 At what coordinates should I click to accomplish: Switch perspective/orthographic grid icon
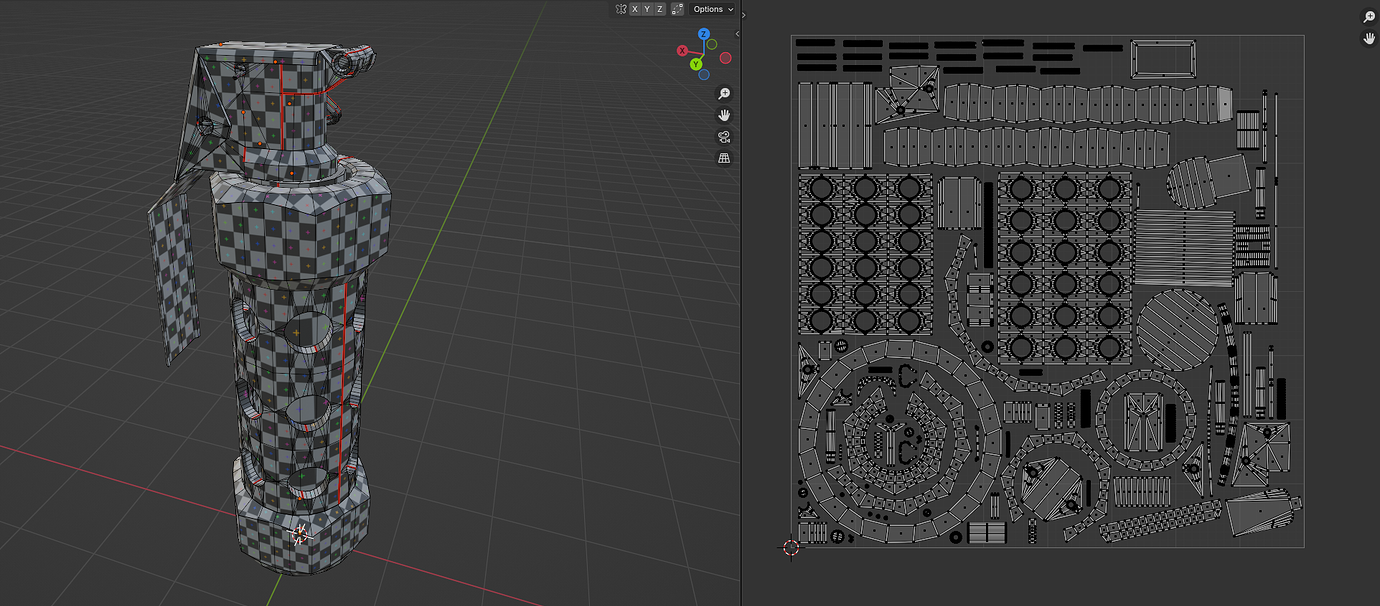[x=725, y=158]
